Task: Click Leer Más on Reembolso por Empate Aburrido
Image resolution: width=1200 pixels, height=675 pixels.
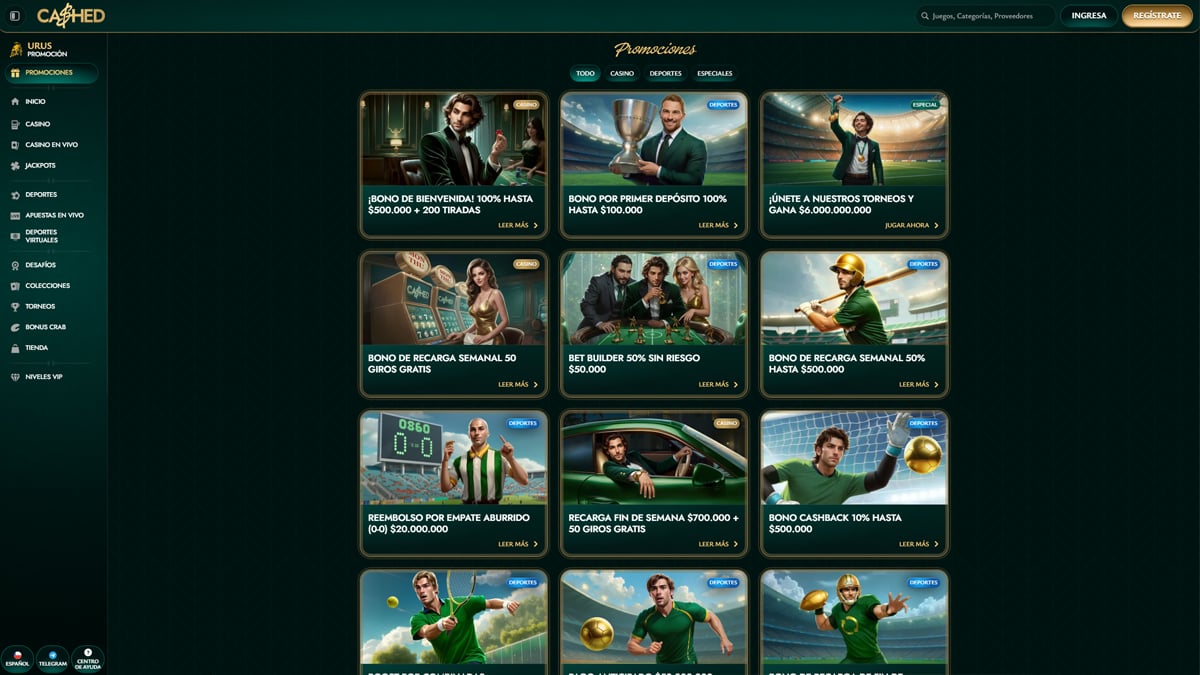Action: click(x=518, y=544)
